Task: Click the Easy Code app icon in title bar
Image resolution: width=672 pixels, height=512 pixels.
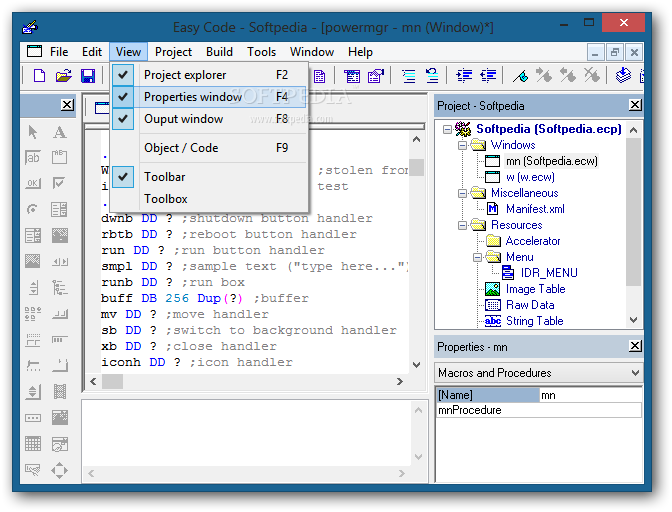Action: [30, 27]
